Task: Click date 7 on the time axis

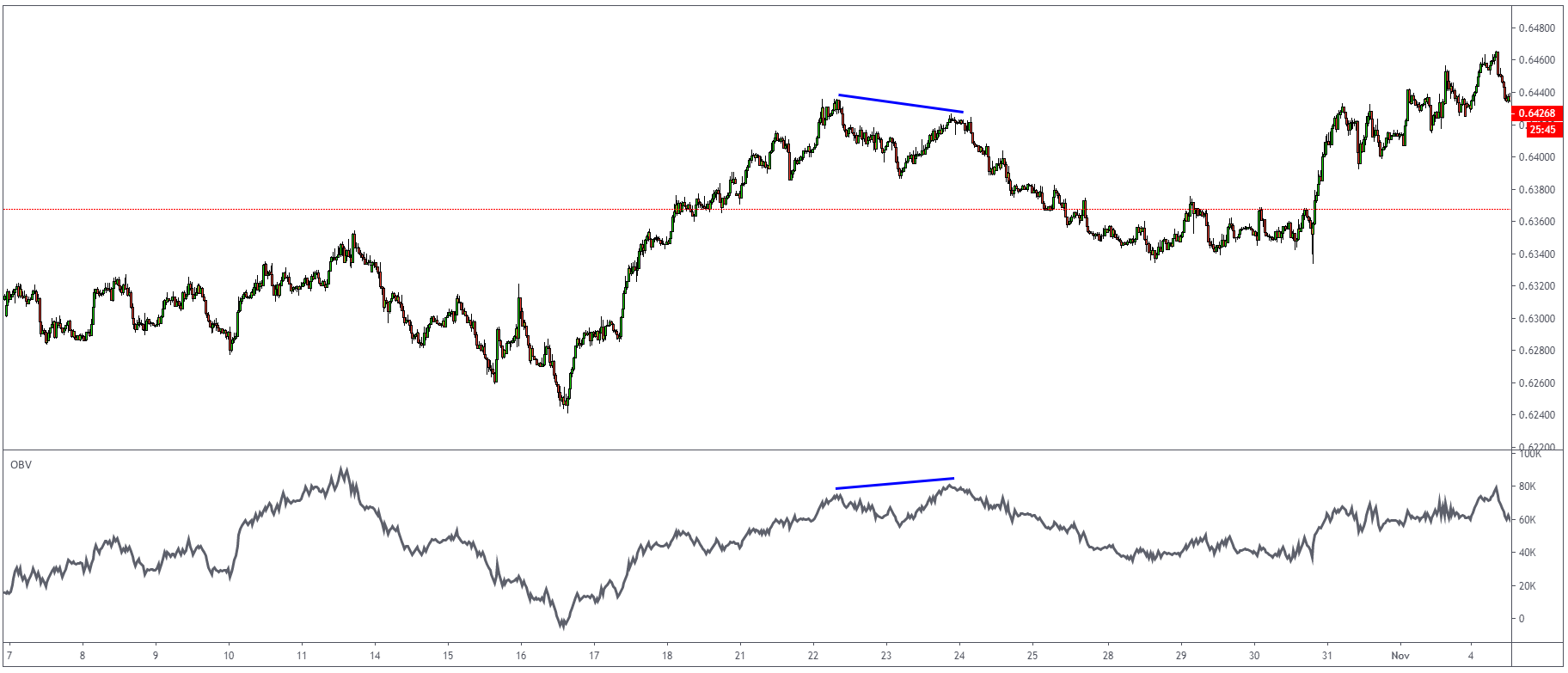Action: [9, 655]
